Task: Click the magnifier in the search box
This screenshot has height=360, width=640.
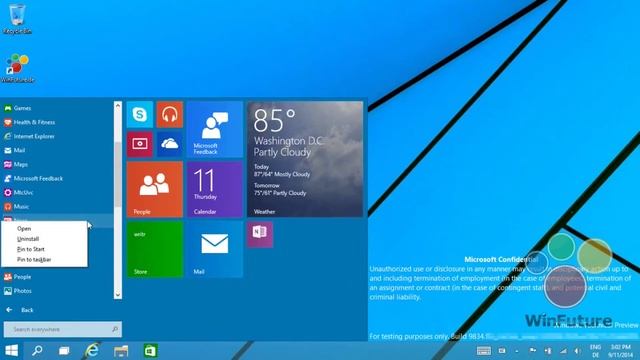Action: click(x=115, y=329)
